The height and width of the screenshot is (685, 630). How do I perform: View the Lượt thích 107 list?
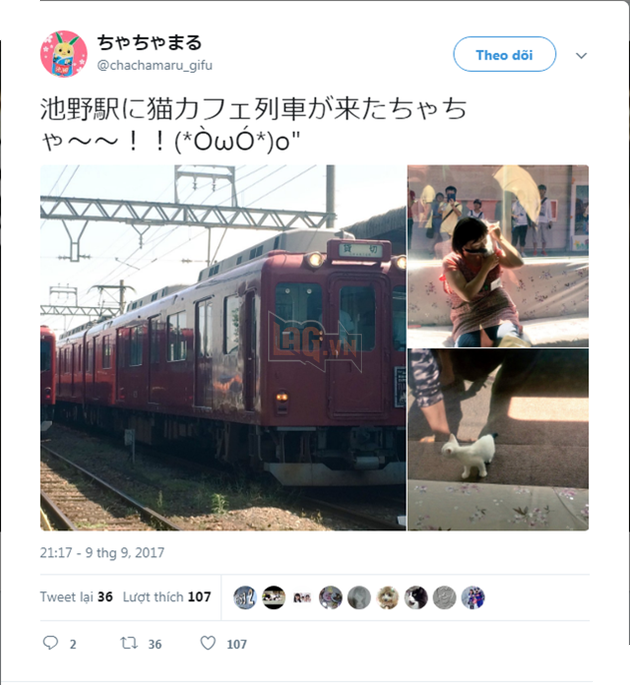point(167,597)
